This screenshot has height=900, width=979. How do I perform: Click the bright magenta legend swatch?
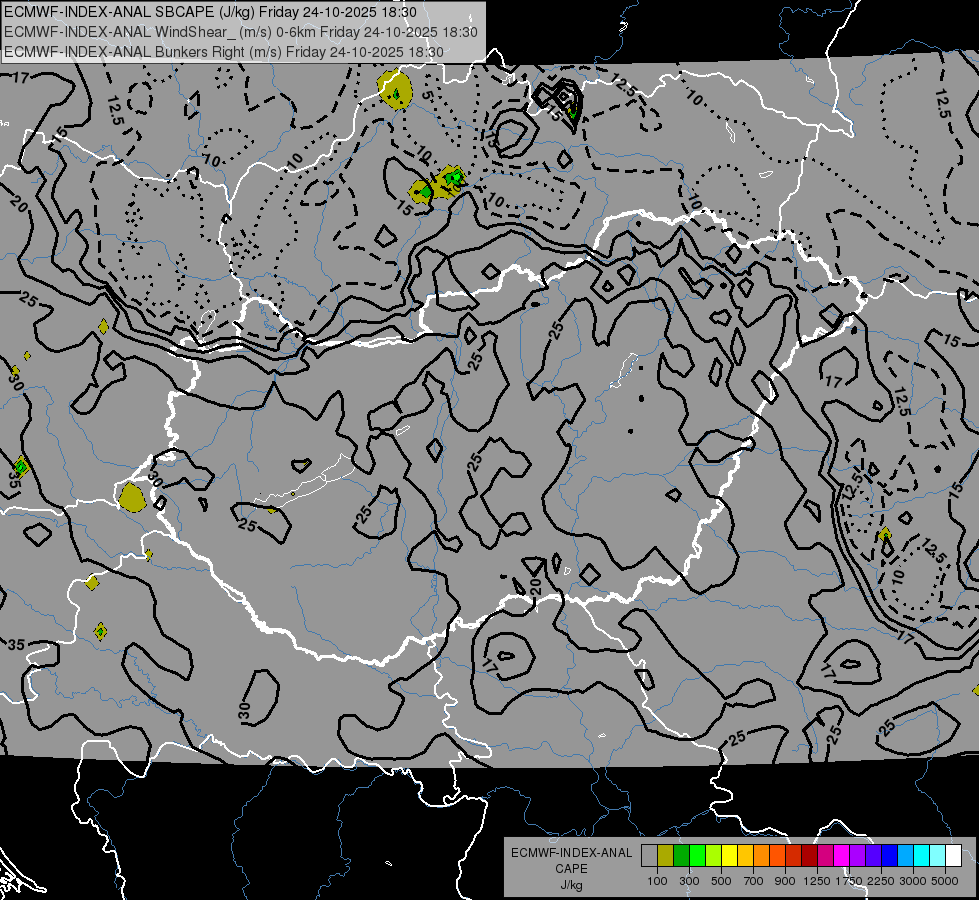coord(842,856)
